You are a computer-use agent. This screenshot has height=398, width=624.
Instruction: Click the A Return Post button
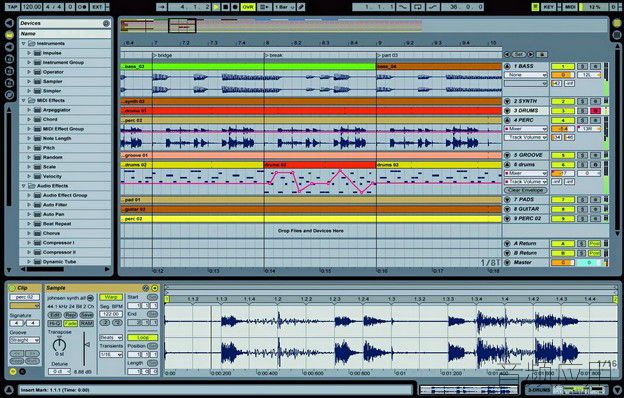tap(595, 244)
